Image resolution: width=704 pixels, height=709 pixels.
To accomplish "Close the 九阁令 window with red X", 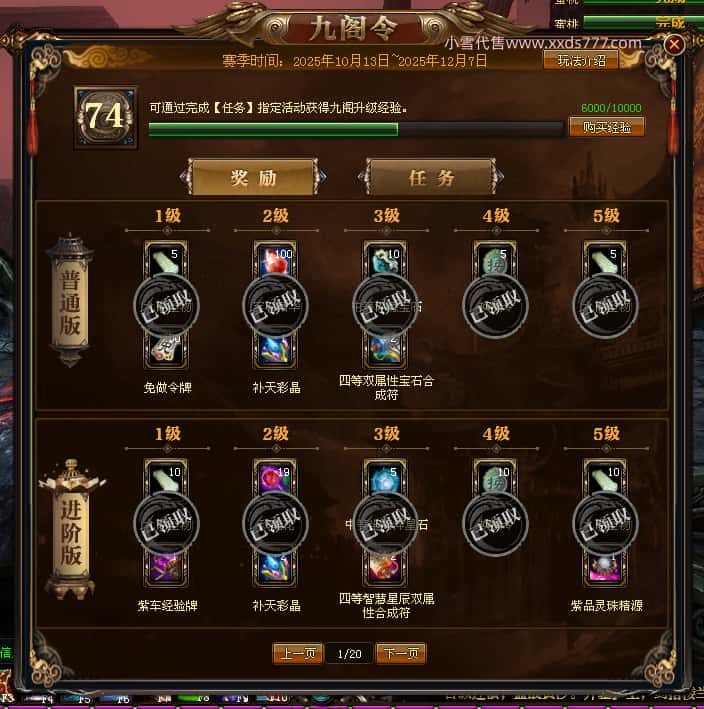I will pos(674,44).
